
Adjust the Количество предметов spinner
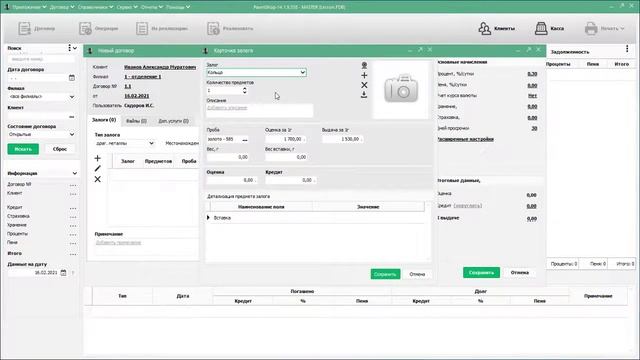(244, 90)
